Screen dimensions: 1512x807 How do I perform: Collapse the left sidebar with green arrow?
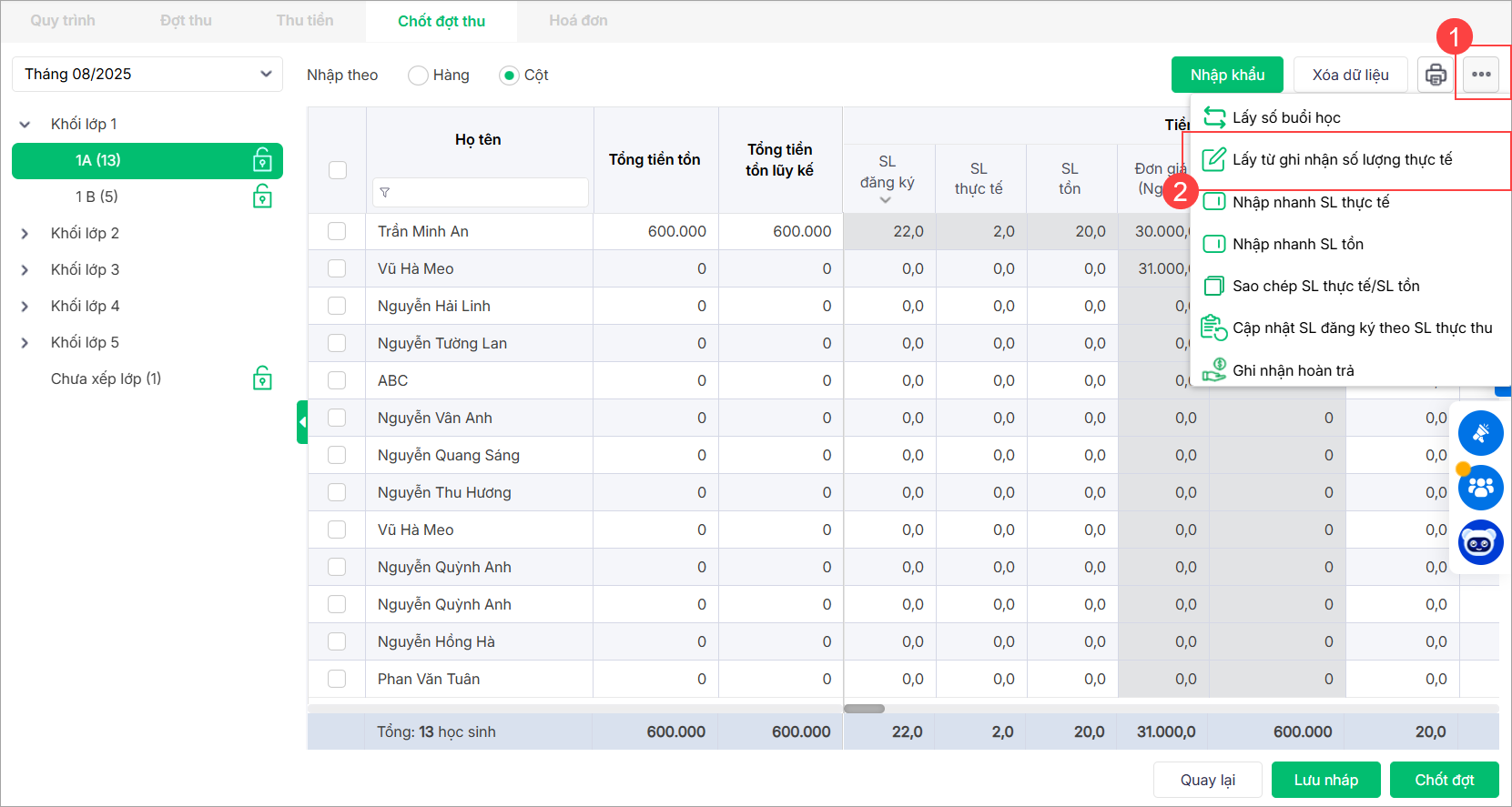pos(302,422)
